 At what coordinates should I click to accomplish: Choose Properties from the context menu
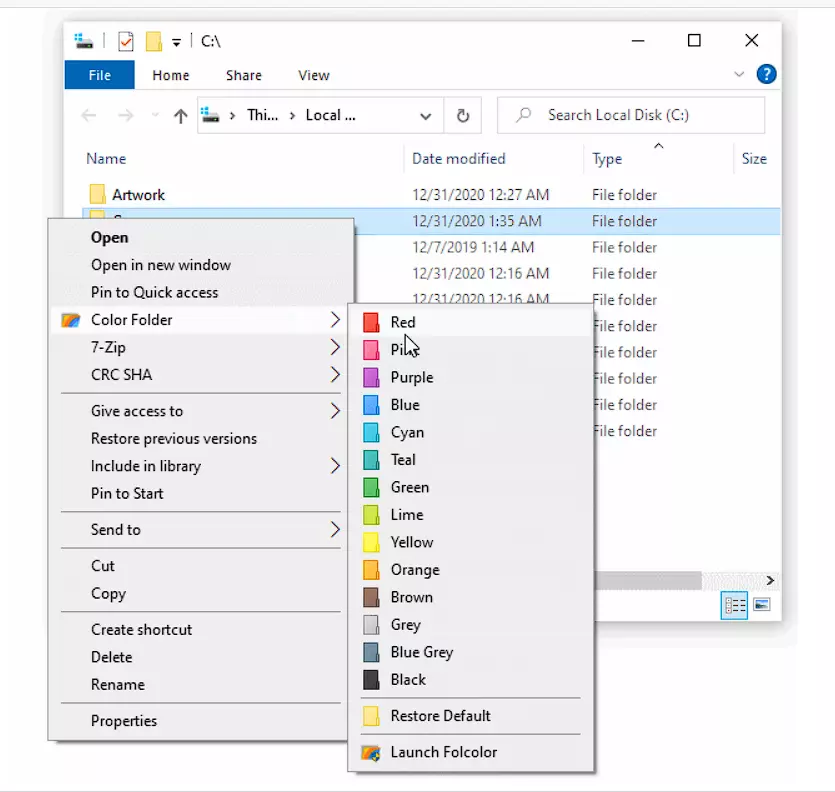124,721
